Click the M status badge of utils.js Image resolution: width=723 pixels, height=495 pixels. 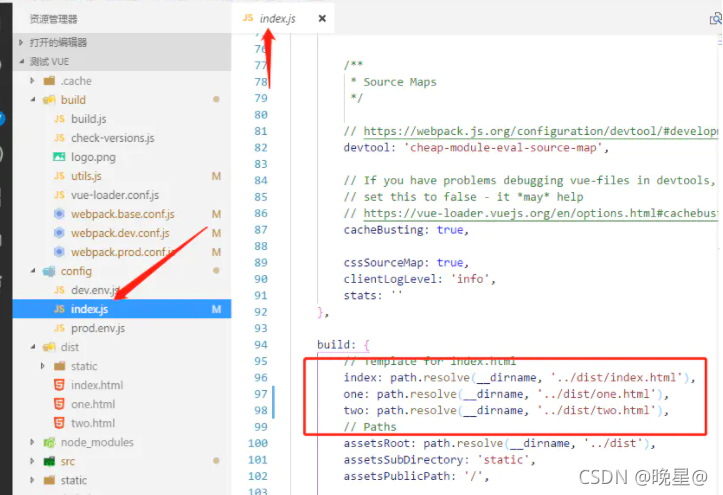pos(216,176)
